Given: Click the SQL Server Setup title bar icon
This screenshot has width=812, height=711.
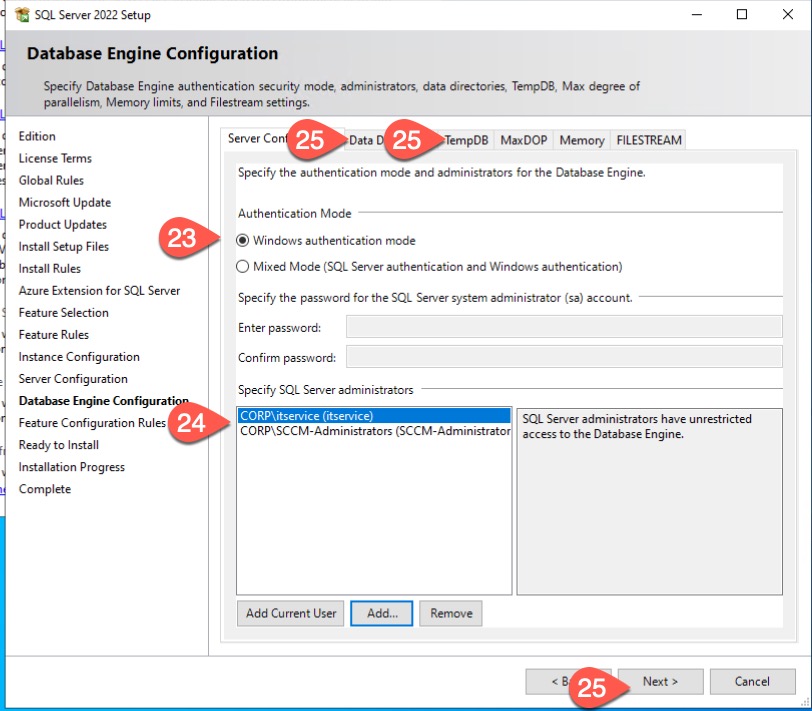Looking at the screenshot, I should coord(22,16).
